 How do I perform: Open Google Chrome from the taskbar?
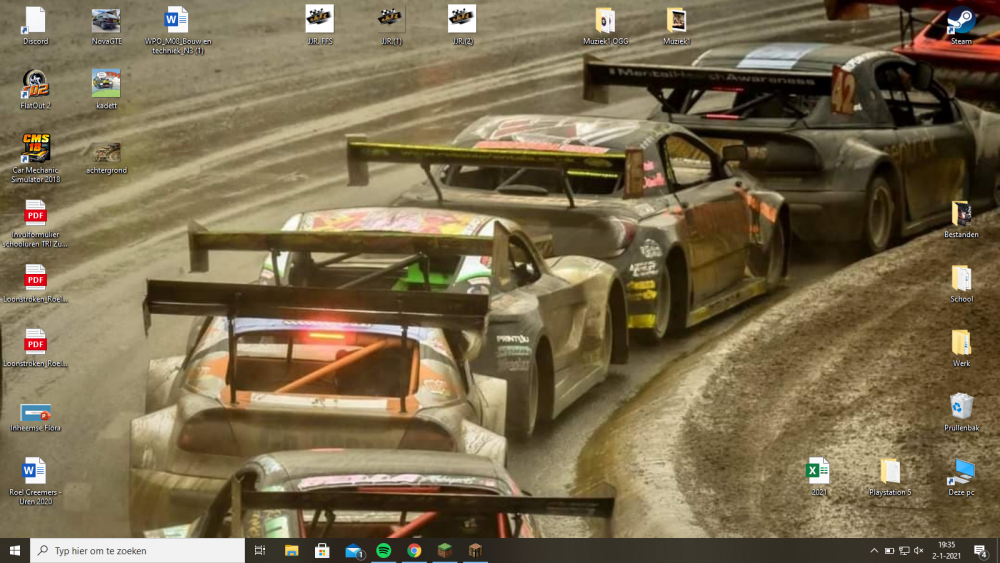[414, 551]
